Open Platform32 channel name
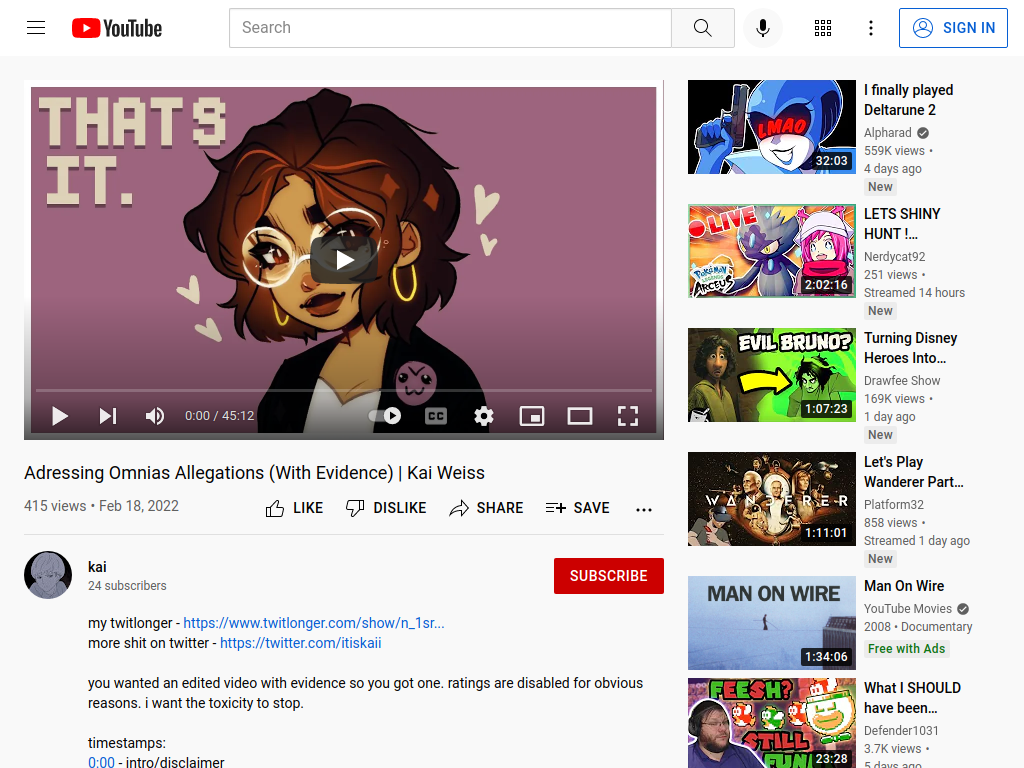The image size is (1024, 768). coord(894,505)
